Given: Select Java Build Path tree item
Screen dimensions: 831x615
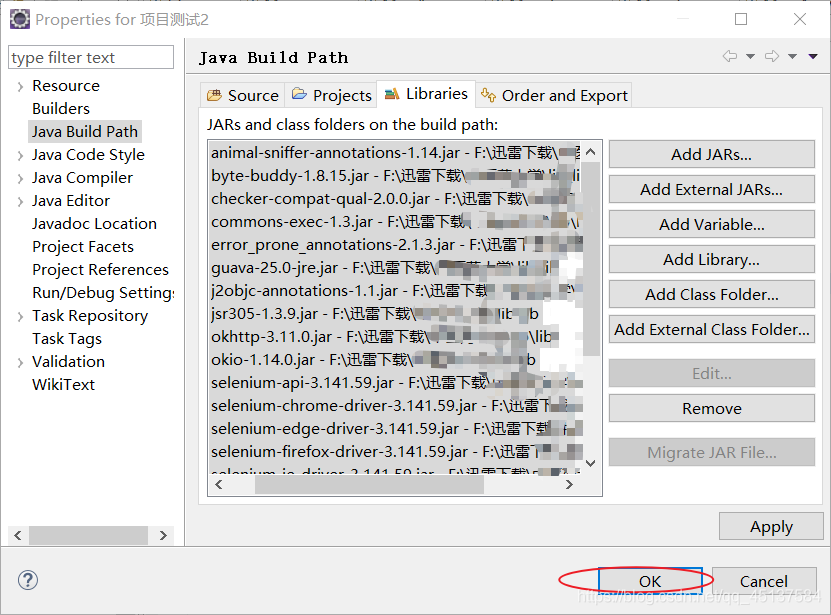Looking at the screenshot, I should pyautogui.click(x=85, y=131).
